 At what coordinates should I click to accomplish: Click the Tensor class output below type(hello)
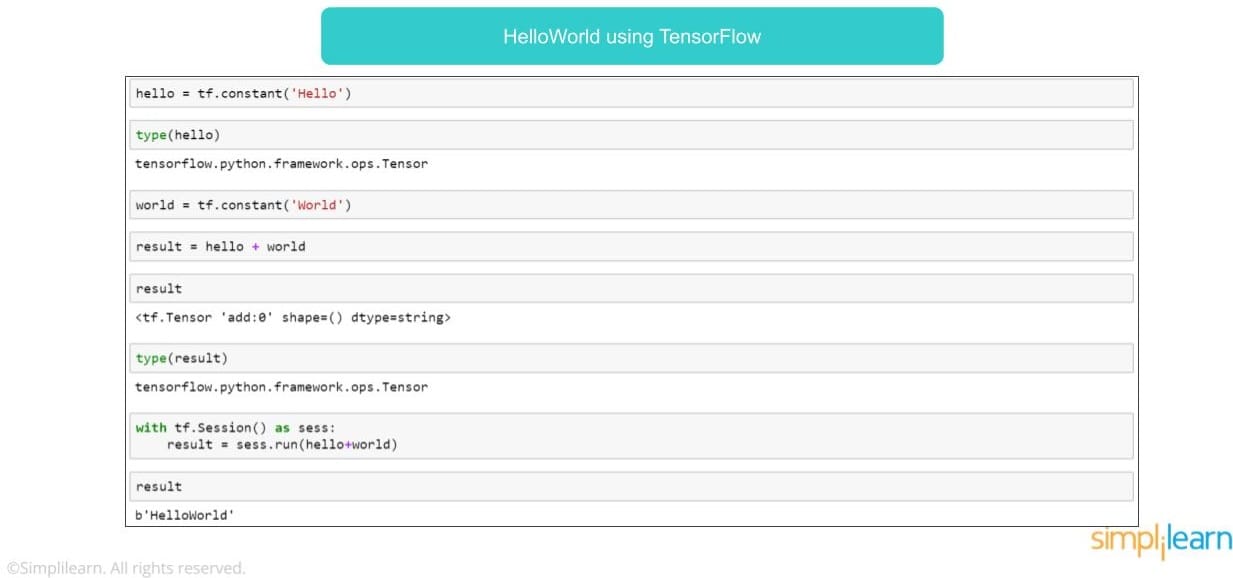(x=281, y=164)
